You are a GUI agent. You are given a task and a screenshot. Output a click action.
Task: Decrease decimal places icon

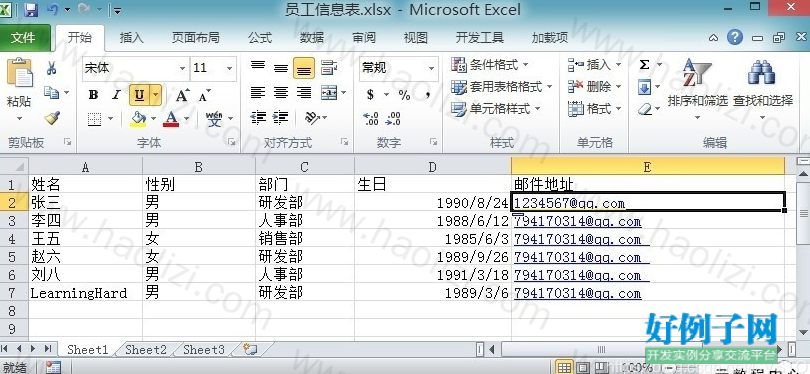pos(393,119)
